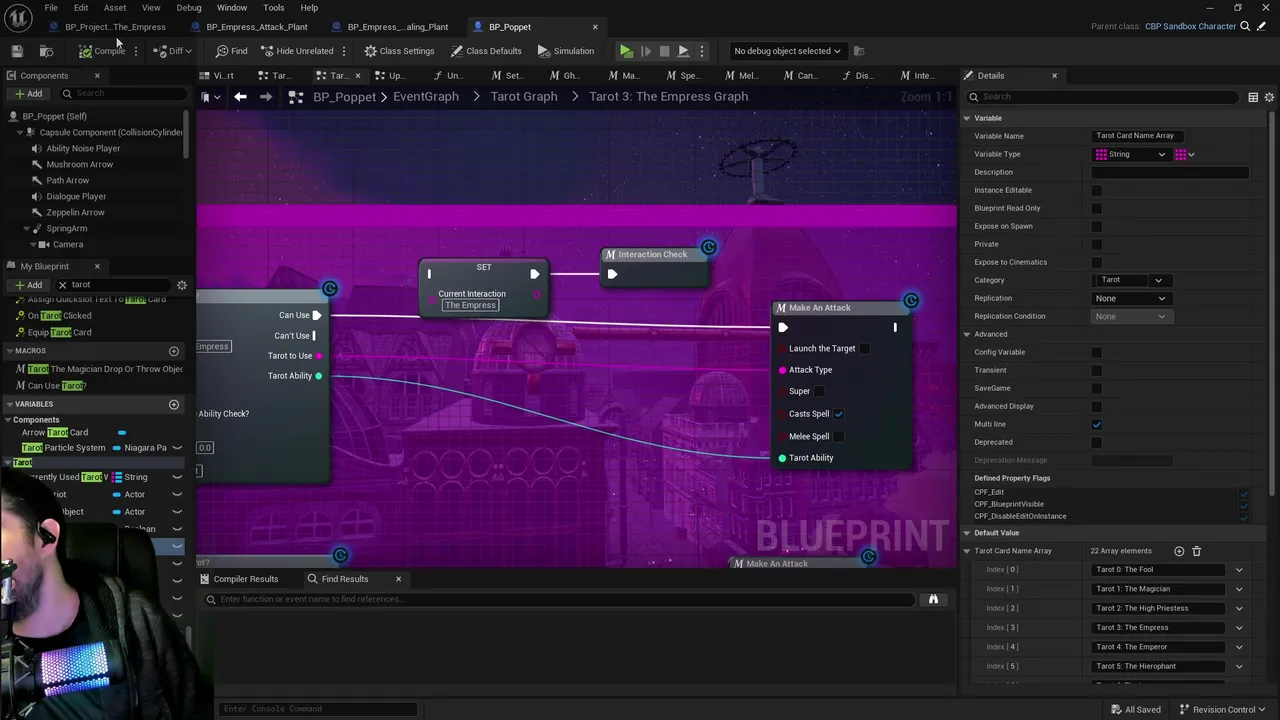Click the Details search field

[1105, 97]
